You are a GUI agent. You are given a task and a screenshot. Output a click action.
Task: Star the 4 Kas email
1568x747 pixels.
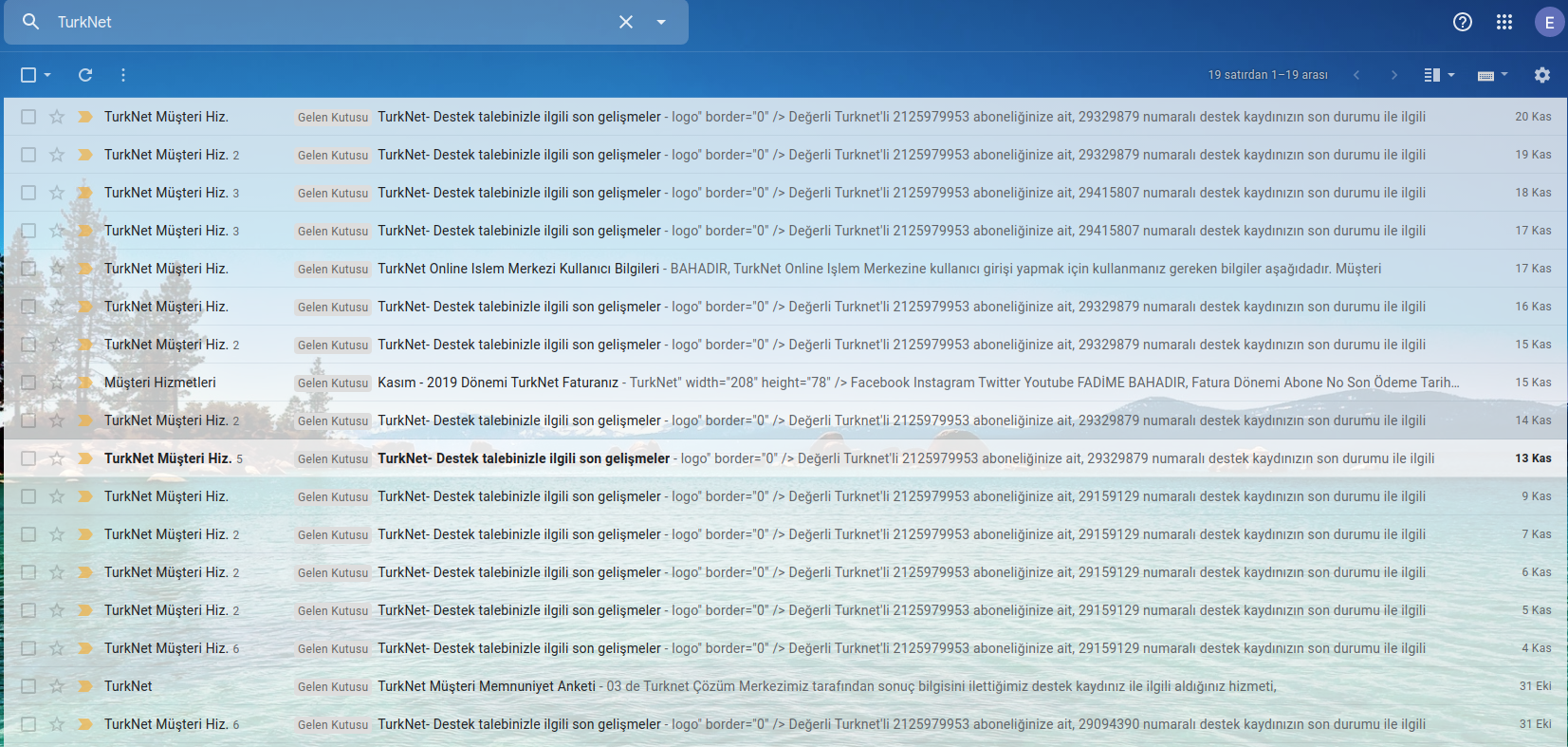57,648
